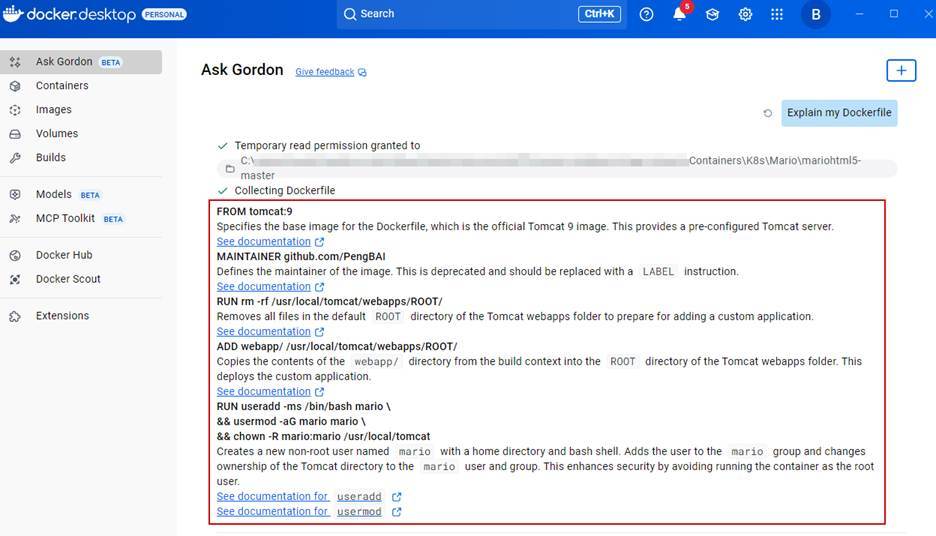Click the Ask Gordon sparkle icon
The height and width of the screenshot is (536, 936).
pyautogui.click(x=15, y=62)
